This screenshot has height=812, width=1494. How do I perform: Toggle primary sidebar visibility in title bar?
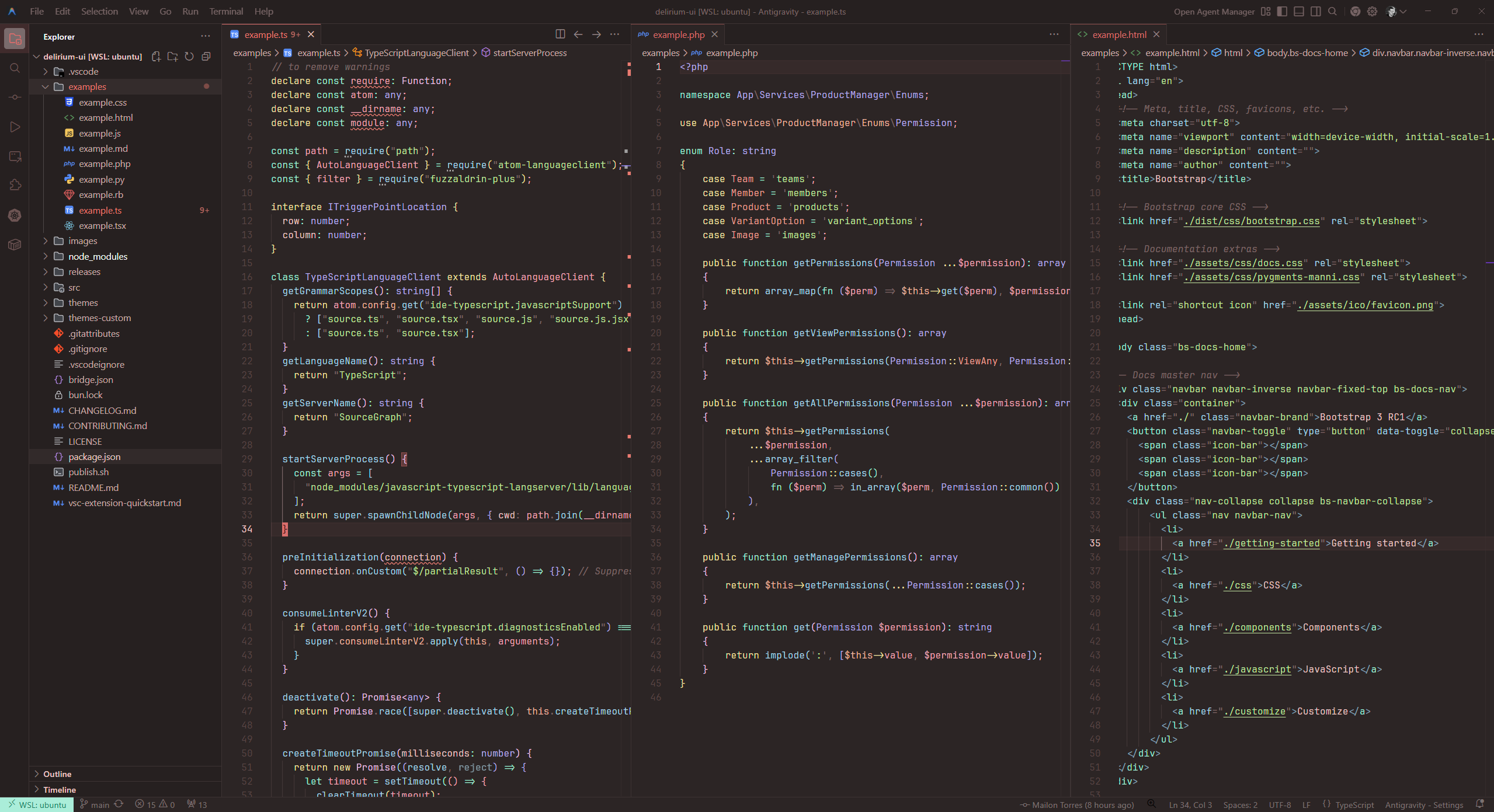point(1282,12)
